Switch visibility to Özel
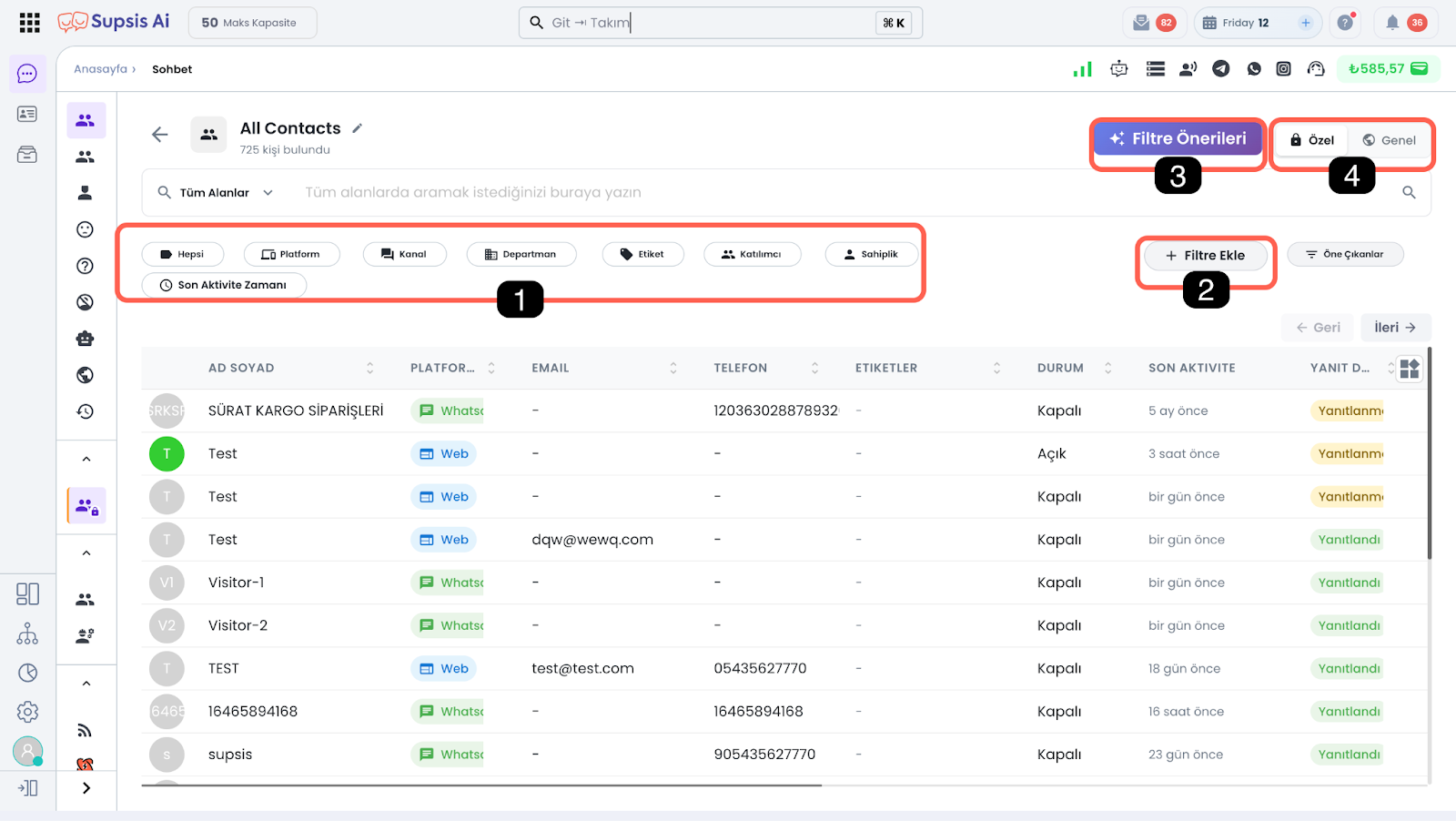 pos(1311,140)
